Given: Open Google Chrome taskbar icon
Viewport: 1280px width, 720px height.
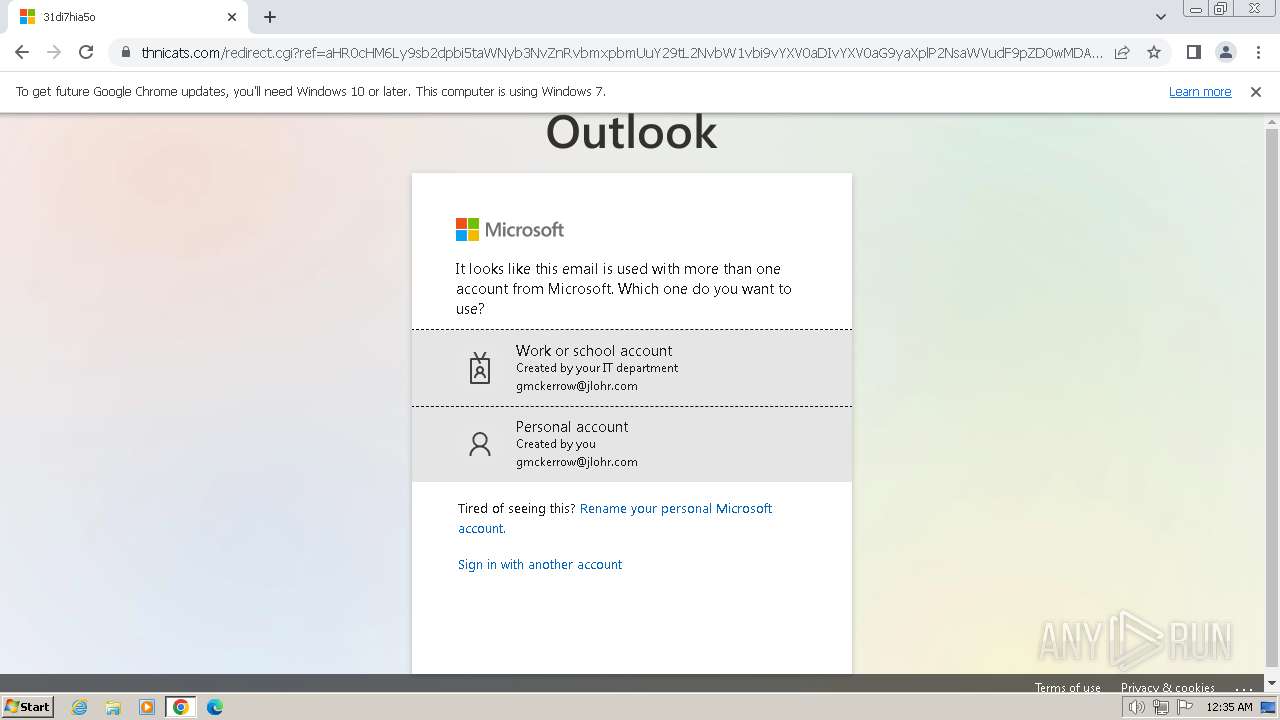Looking at the screenshot, I should (x=181, y=707).
